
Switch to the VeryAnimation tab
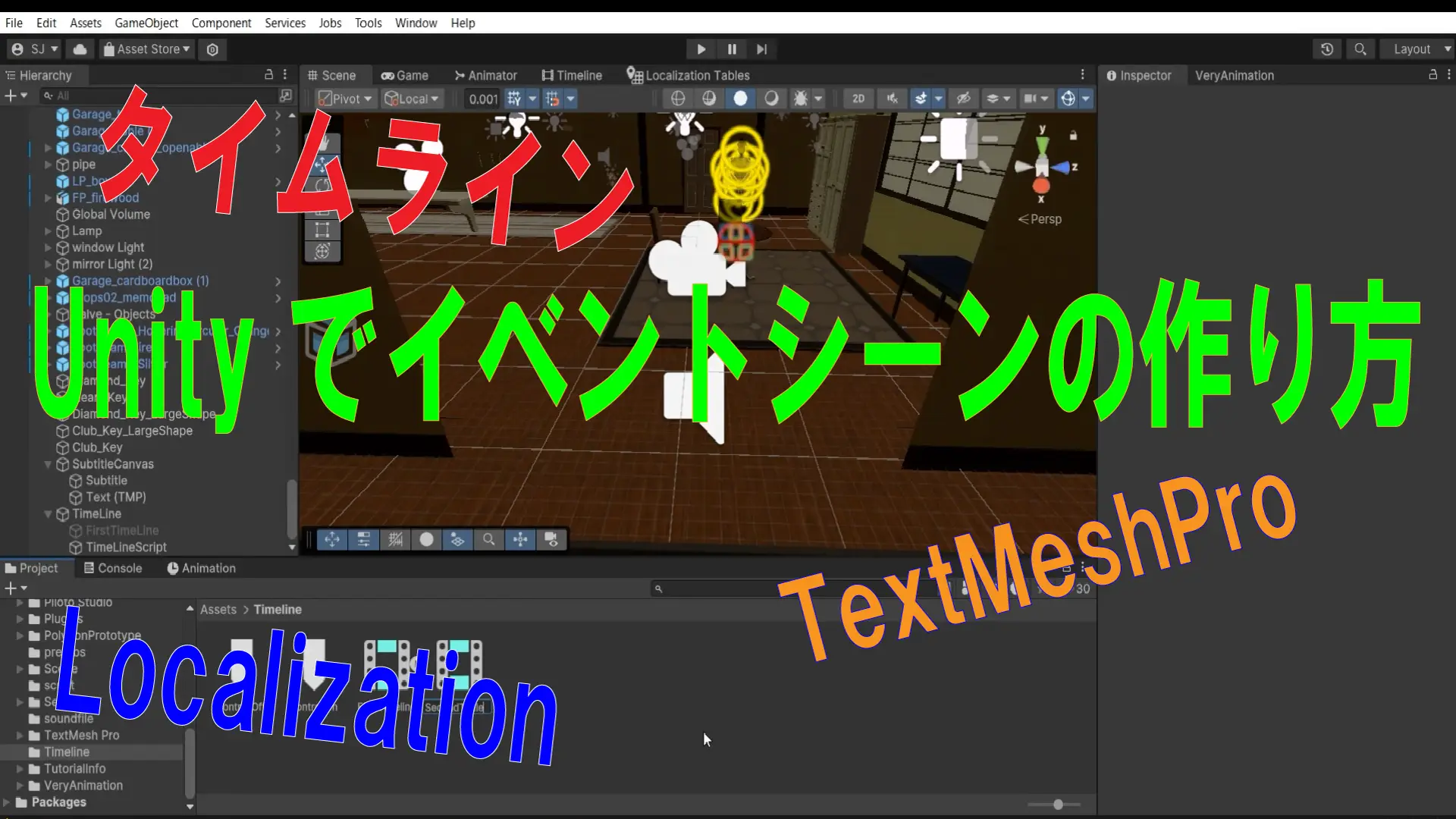click(1234, 76)
